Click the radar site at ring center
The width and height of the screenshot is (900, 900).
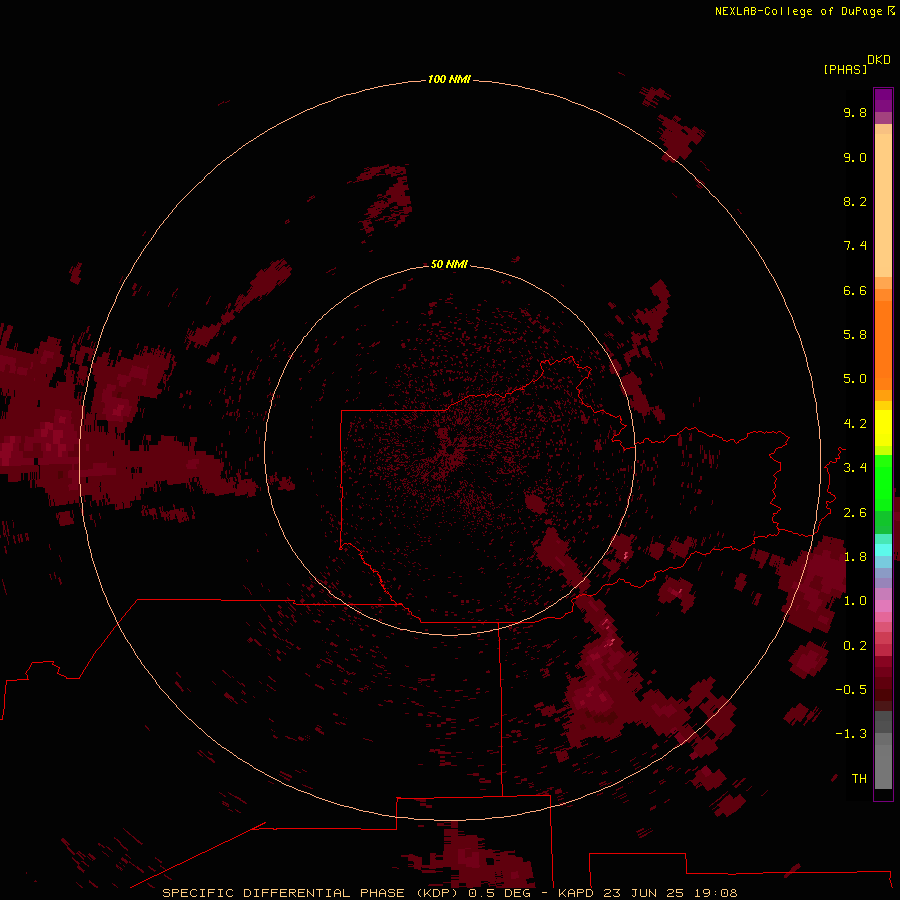pos(450,451)
